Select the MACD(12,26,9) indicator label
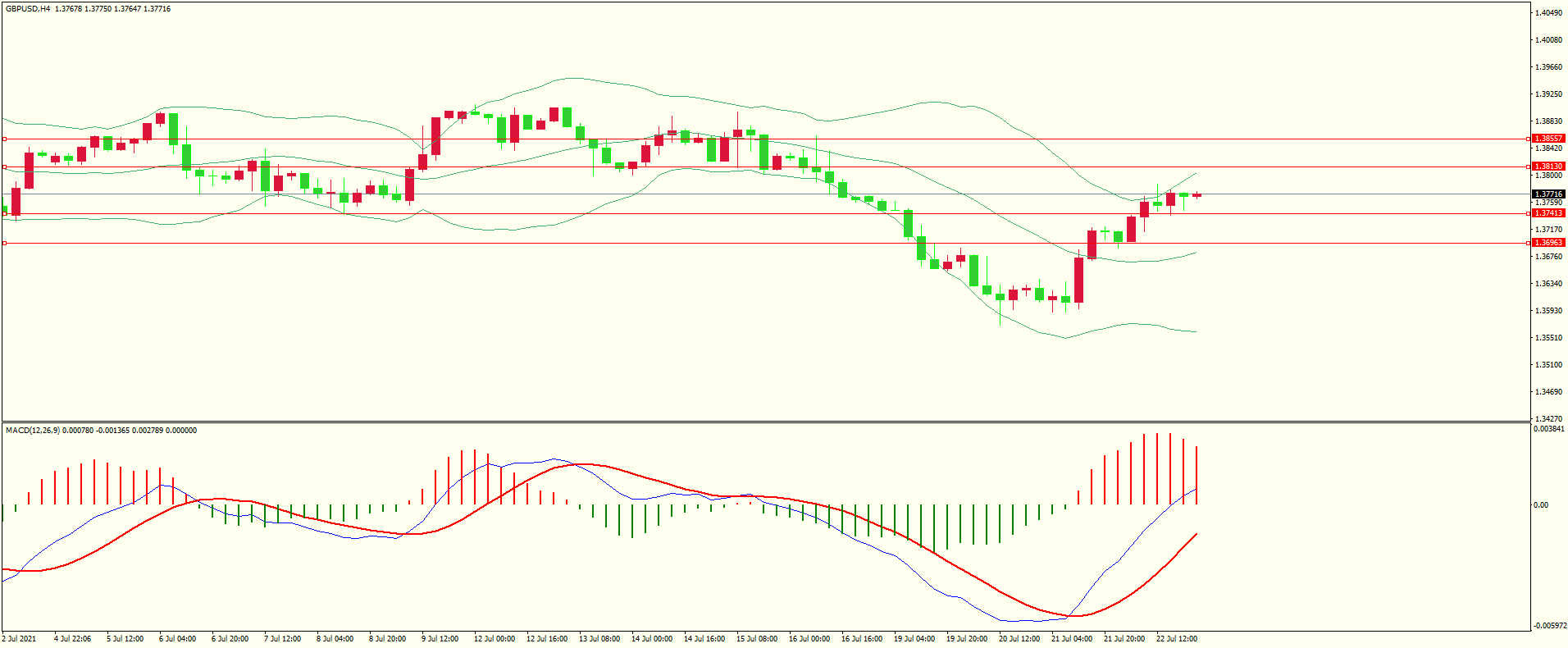The height and width of the screenshot is (648, 1568). tap(30, 431)
